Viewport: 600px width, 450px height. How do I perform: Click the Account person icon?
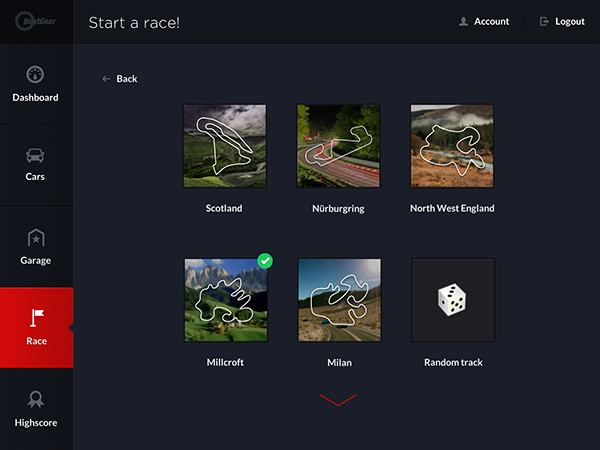point(463,21)
